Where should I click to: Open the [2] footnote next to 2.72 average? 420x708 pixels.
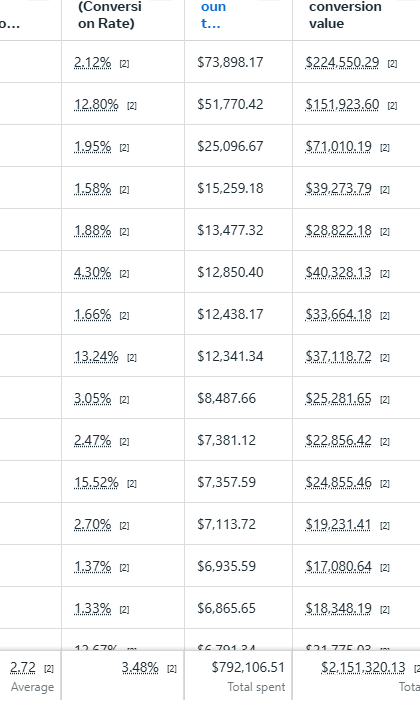click(49, 669)
